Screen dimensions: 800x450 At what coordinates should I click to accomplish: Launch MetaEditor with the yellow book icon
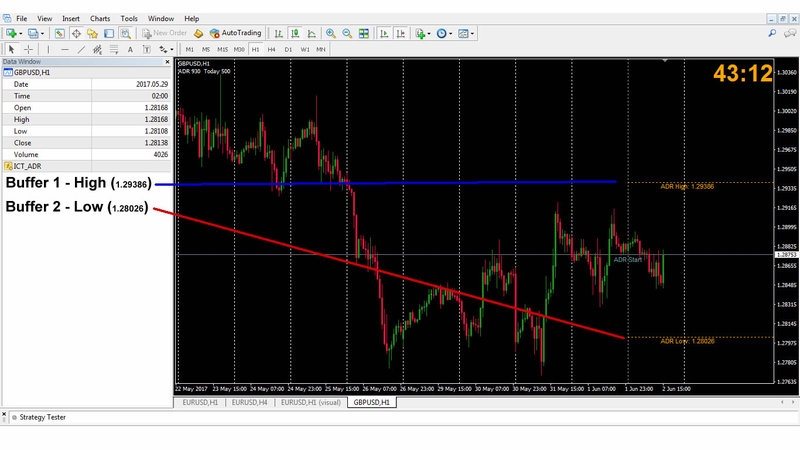198,33
